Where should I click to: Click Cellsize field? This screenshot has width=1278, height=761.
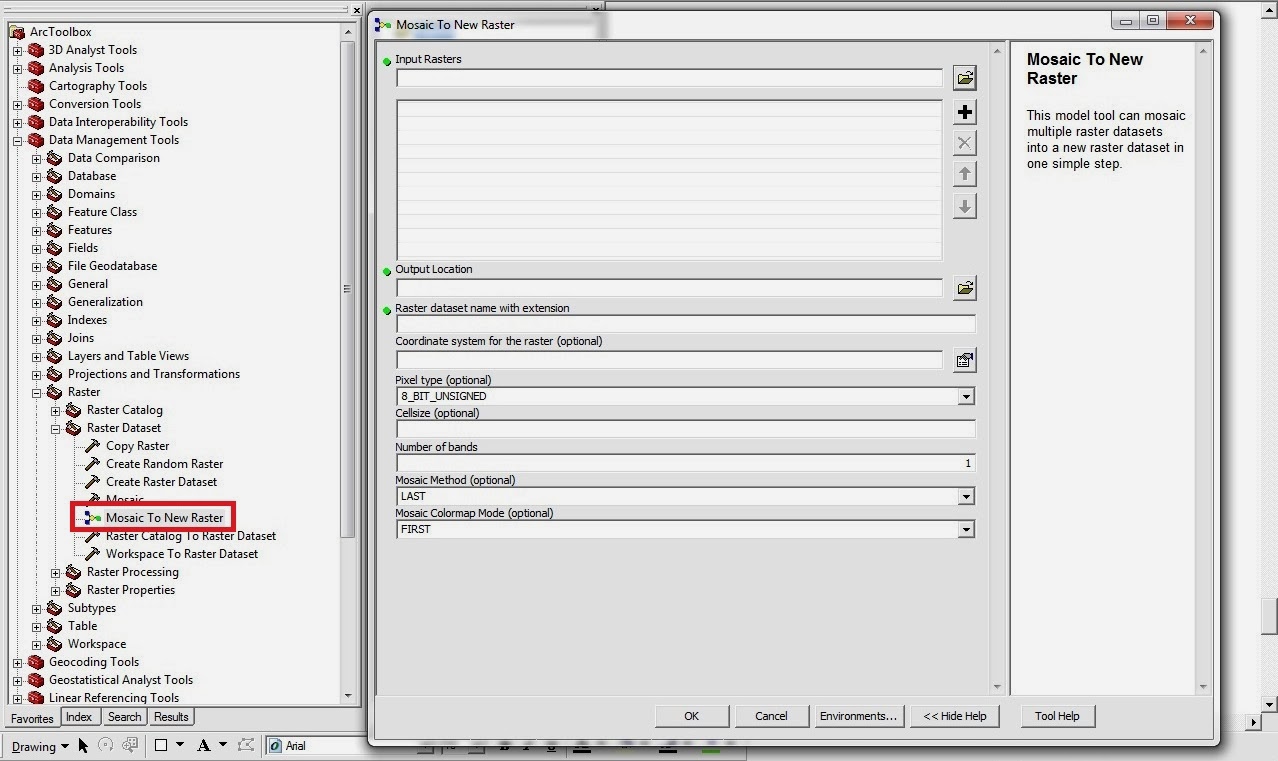(685, 429)
